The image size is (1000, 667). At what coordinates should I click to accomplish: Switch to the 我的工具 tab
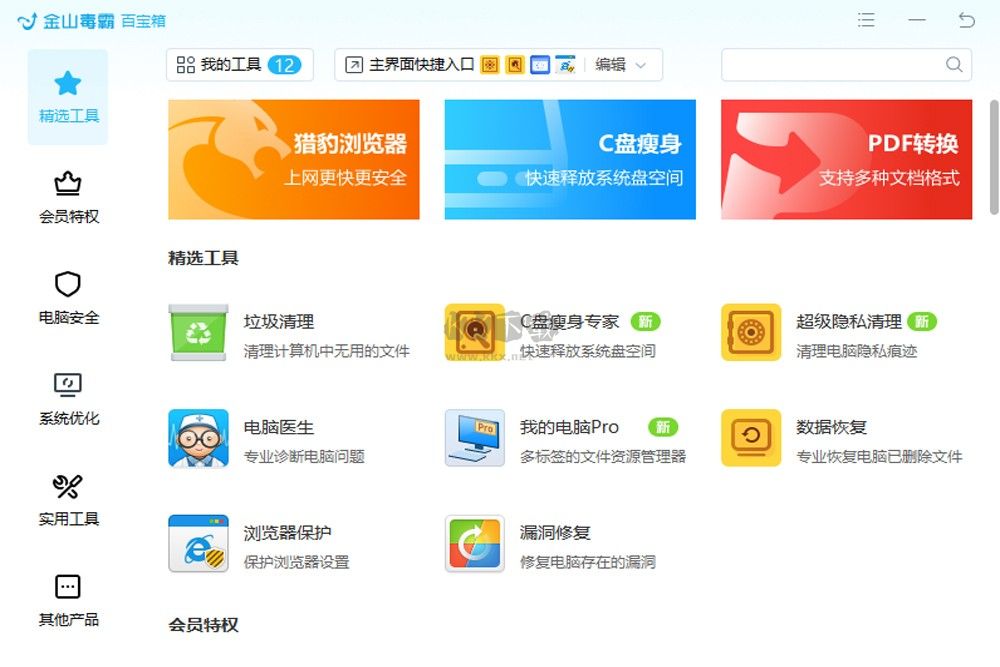[x=240, y=64]
